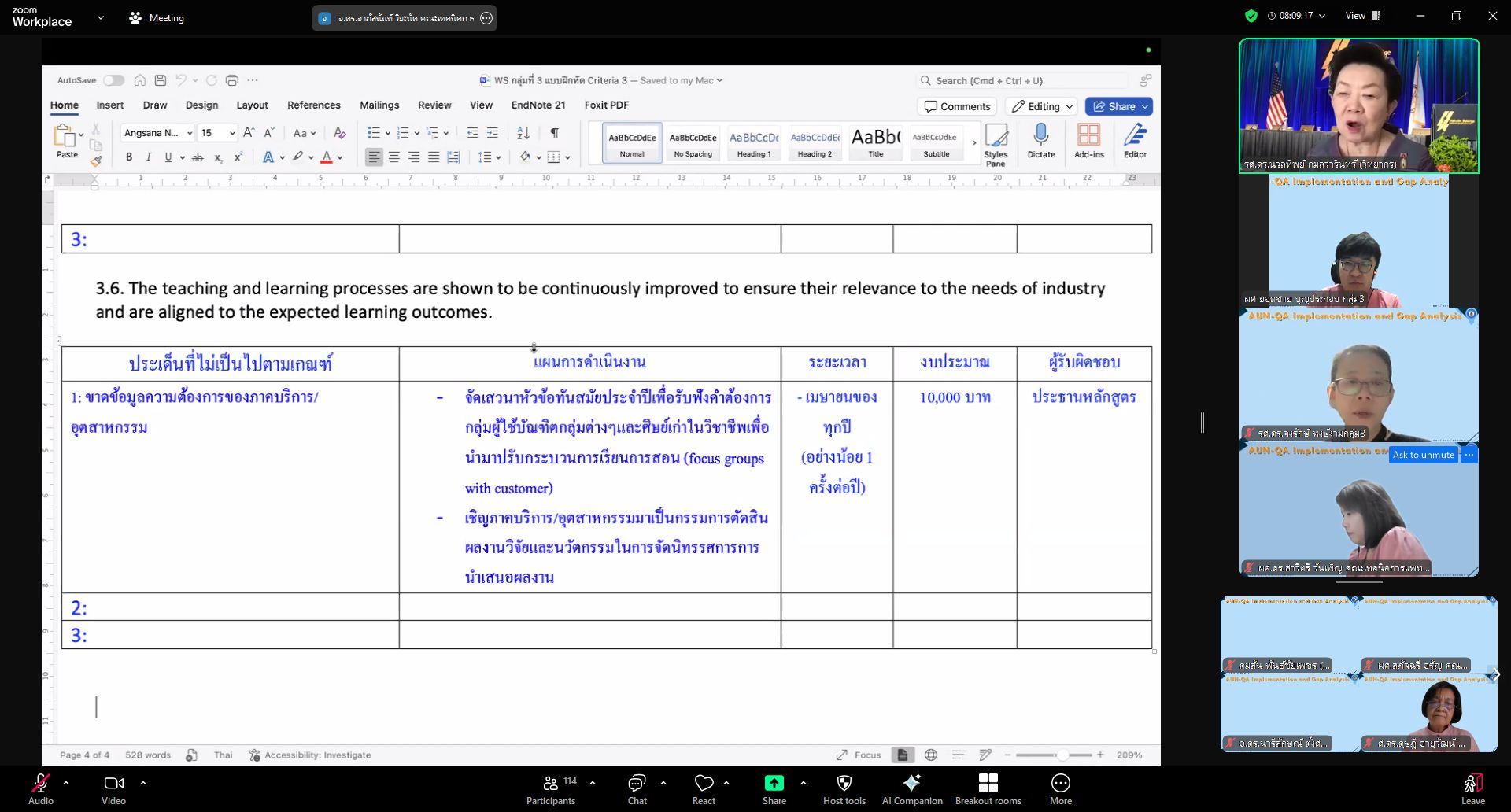Click Accessibility: Investigate in status bar
The image size is (1511, 812).
[x=310, y=755]
